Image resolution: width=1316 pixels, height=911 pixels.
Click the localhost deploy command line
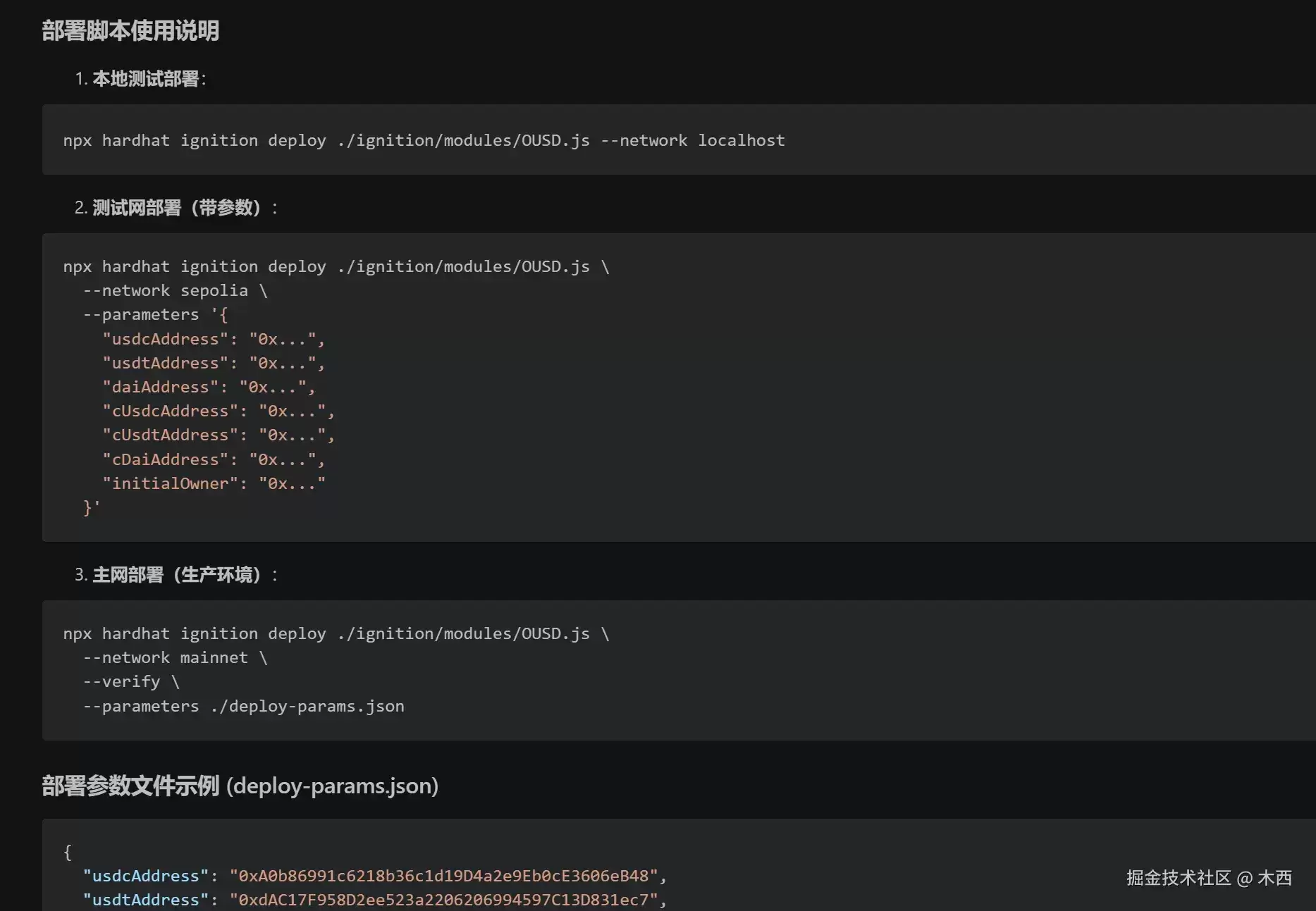coord(424,140)
